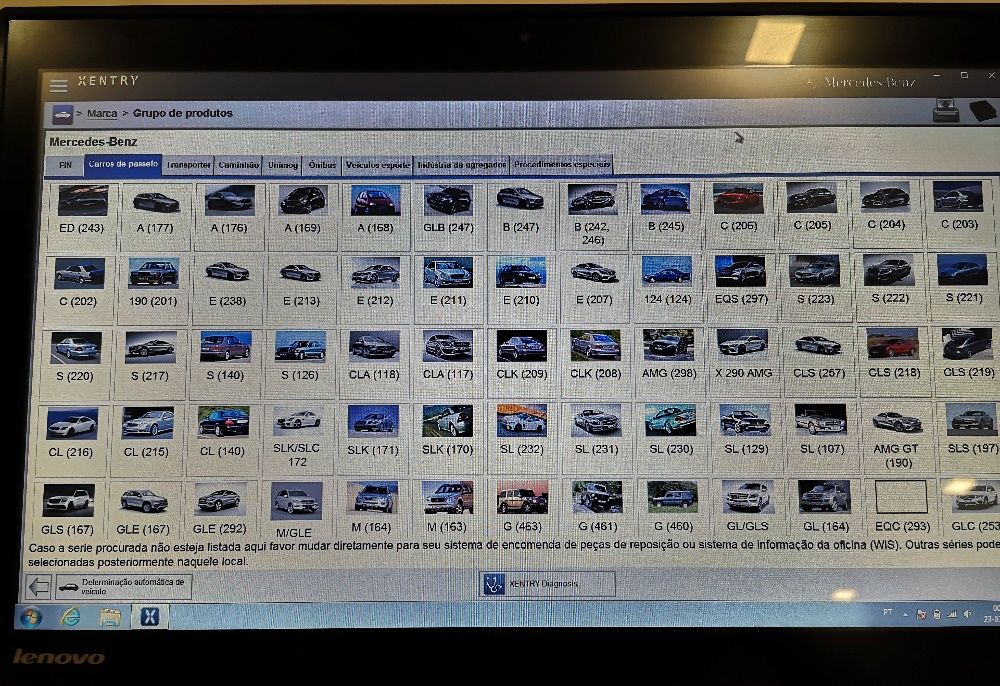Select the E (212) model tile
Screen dimensions: 1000x686
(x=375, y=288)
